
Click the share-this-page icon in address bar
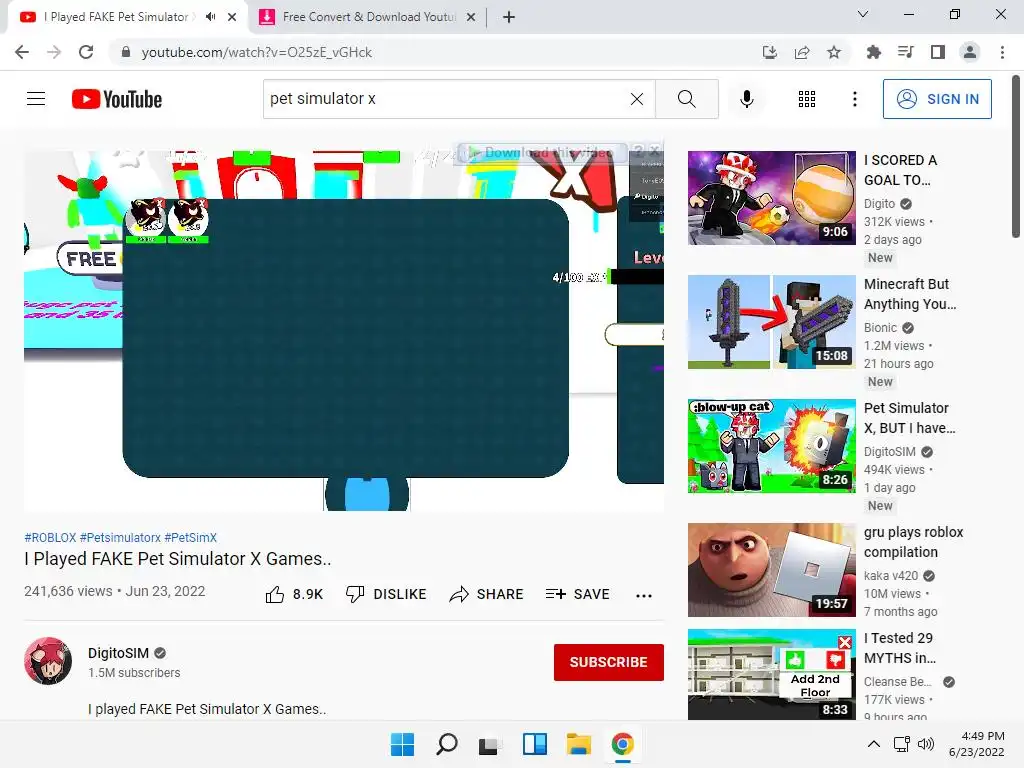[801, 52]
